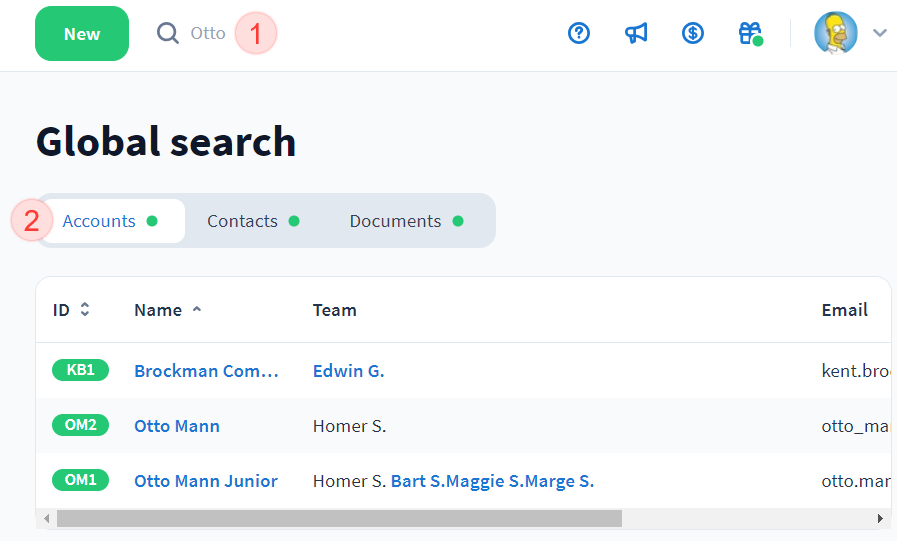Toggle the Name column sort order

[x=196, y=310]
